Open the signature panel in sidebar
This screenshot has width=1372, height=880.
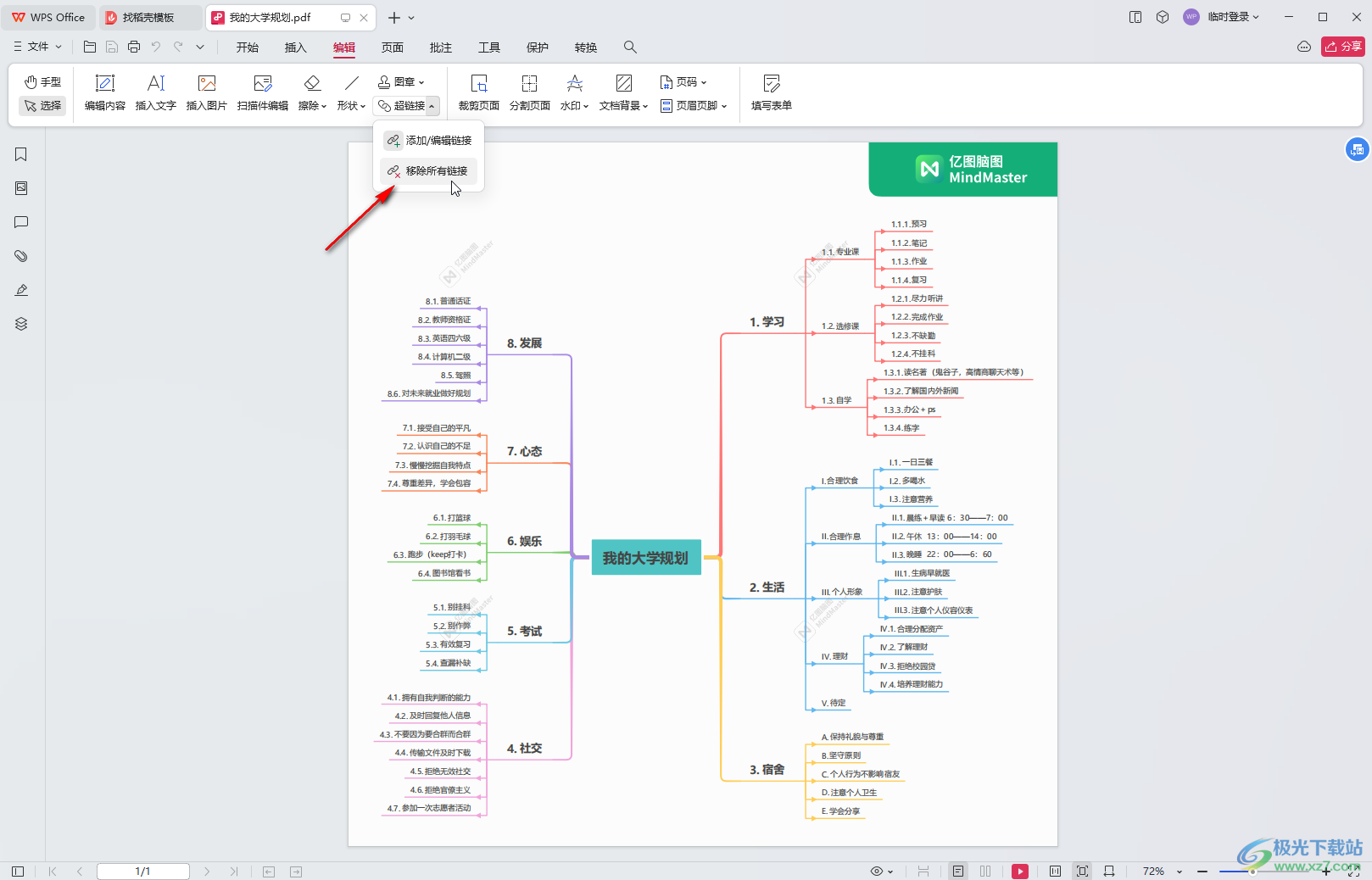coord(21,290)
